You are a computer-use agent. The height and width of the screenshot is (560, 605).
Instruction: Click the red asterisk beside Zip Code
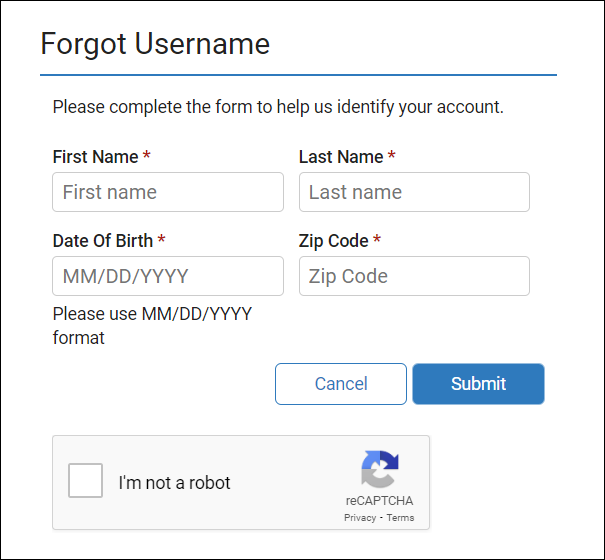[377, 240]
